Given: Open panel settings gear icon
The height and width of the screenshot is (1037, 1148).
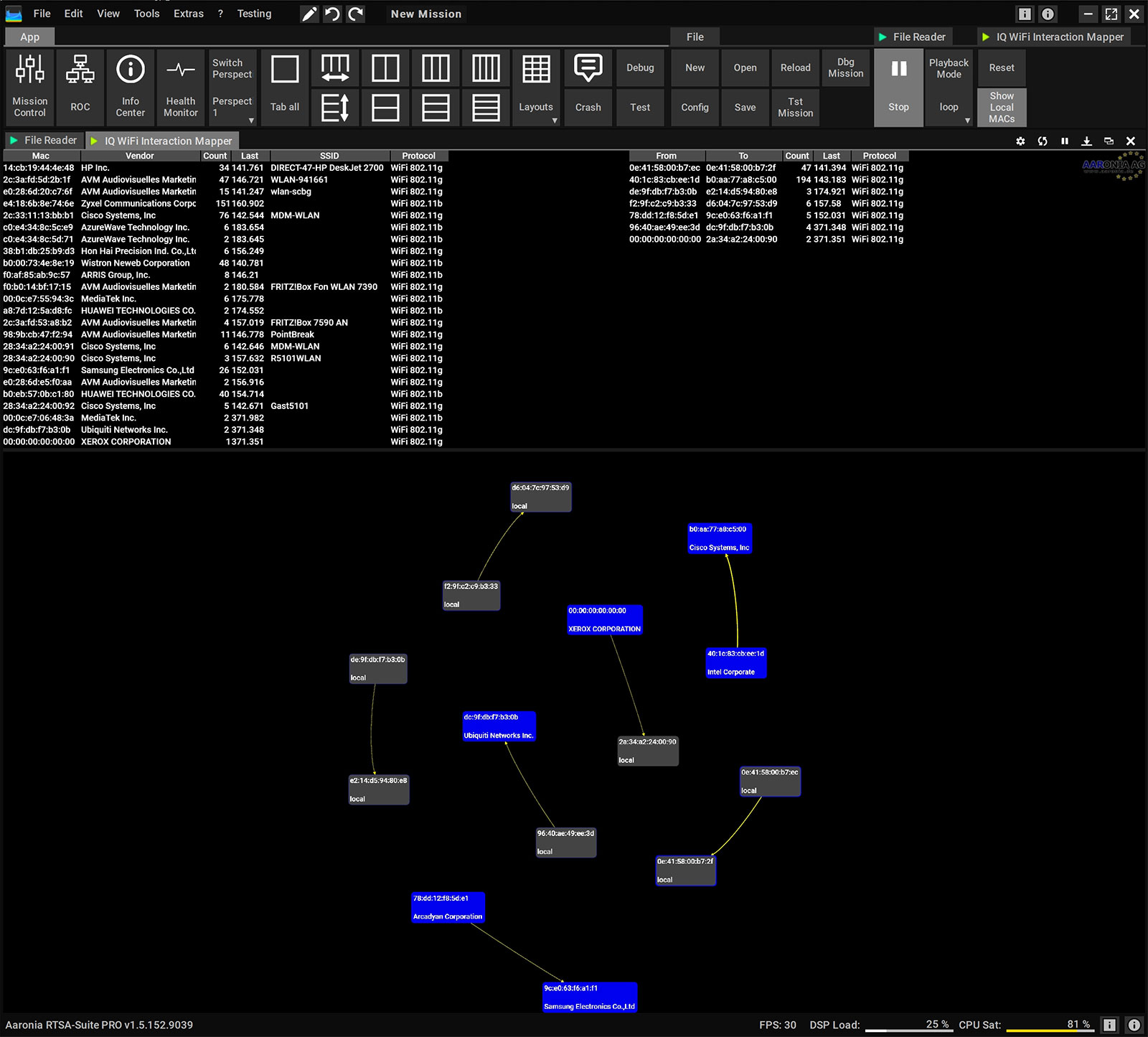Looking at the screenshot, I should (1020, 141).
